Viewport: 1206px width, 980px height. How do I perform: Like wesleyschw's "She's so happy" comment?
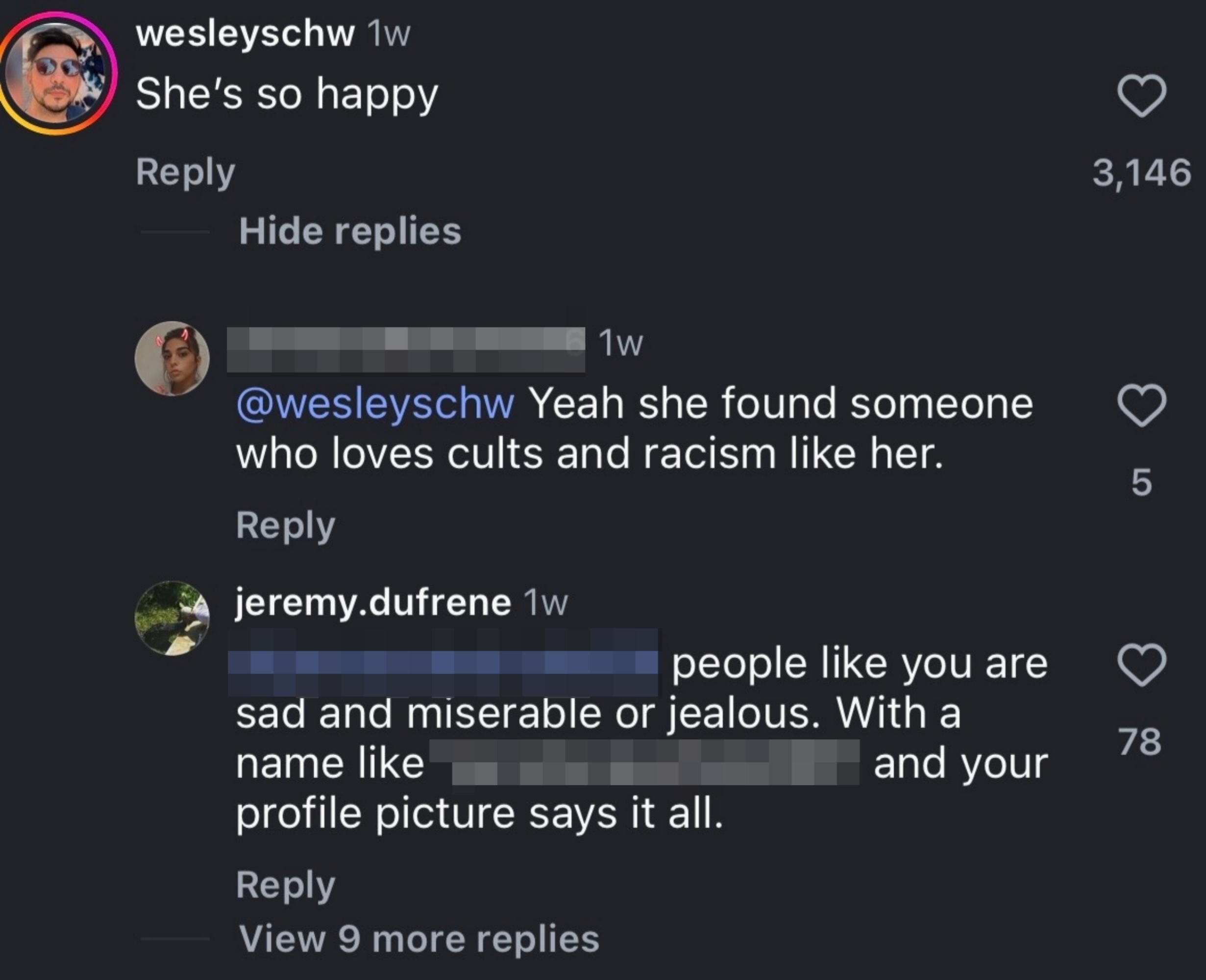coord(1142,96)
